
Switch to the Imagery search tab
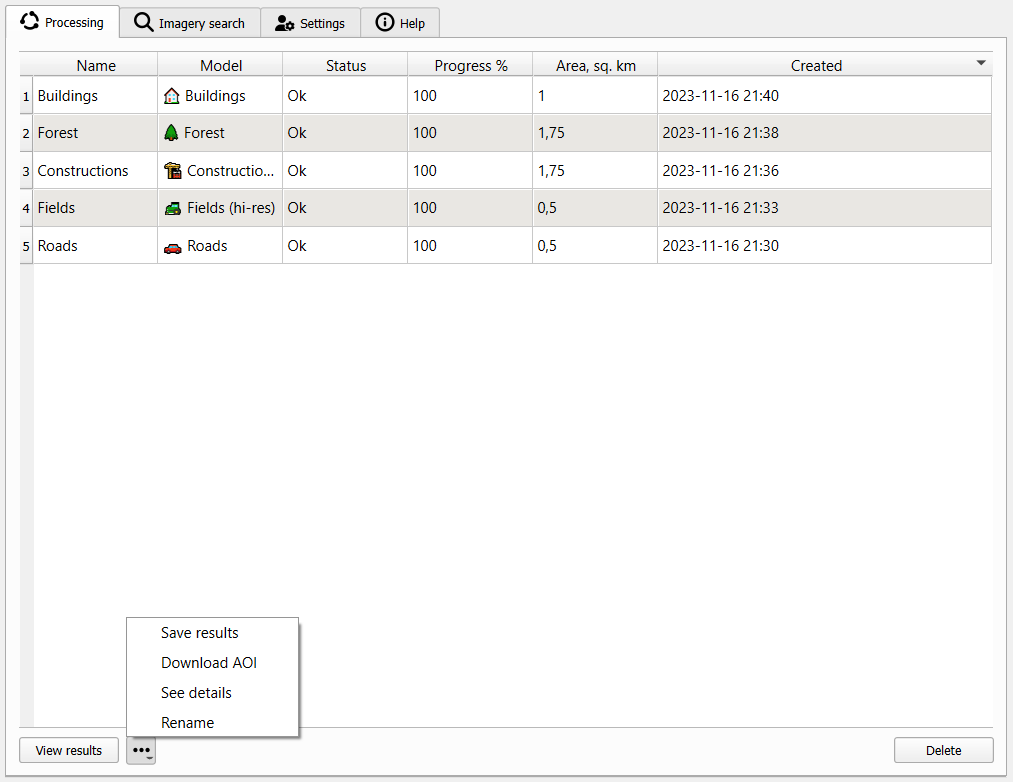point(190,23)
